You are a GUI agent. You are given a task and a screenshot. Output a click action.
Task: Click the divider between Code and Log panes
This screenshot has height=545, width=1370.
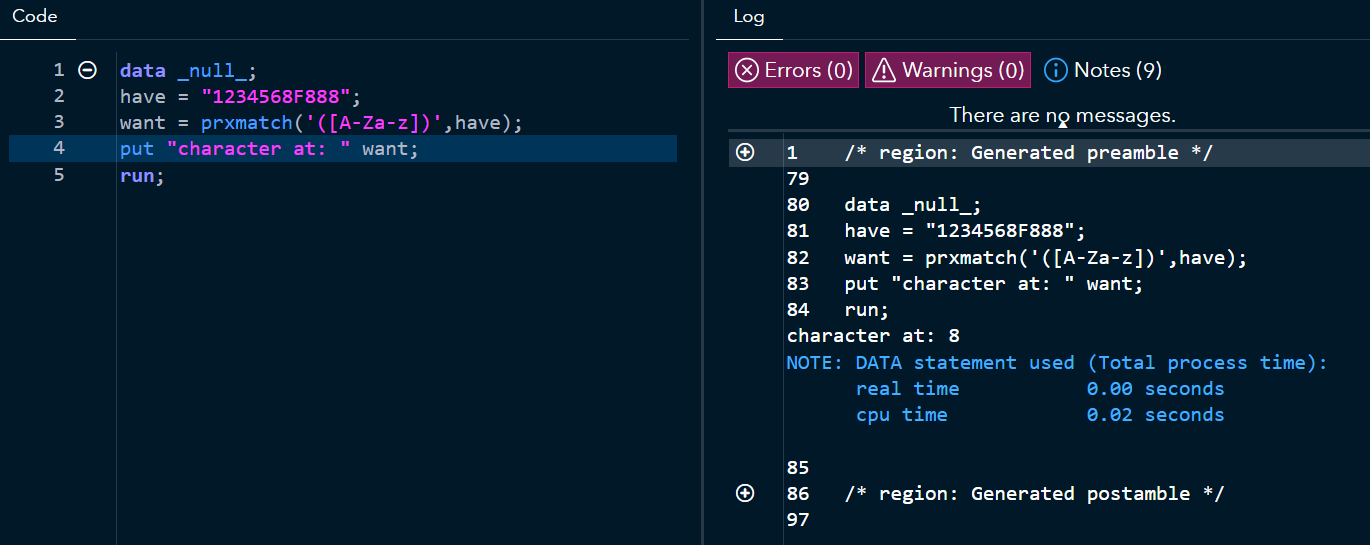(703, 272)
